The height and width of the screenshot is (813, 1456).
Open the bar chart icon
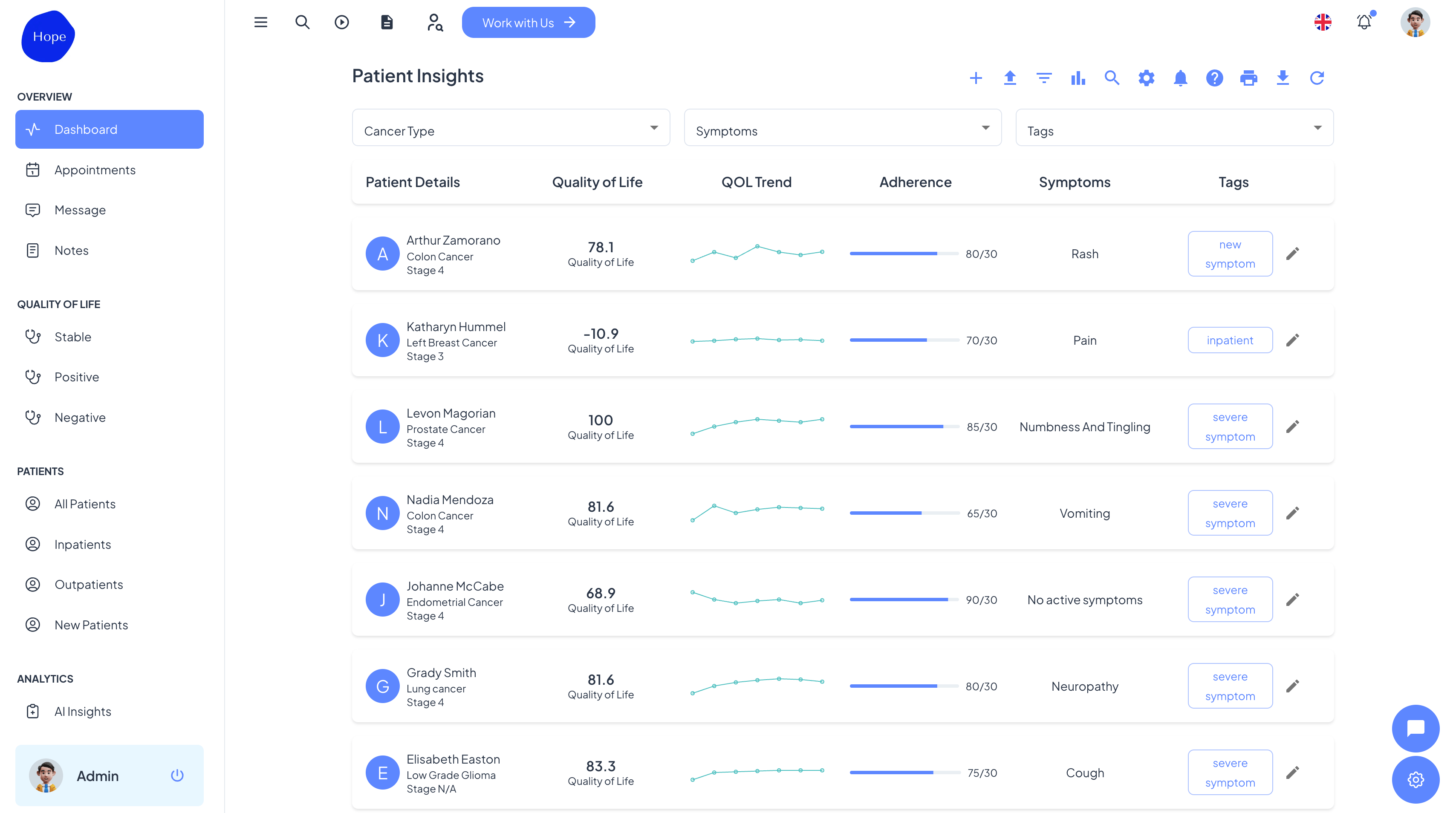click(x=1078, y=78)
